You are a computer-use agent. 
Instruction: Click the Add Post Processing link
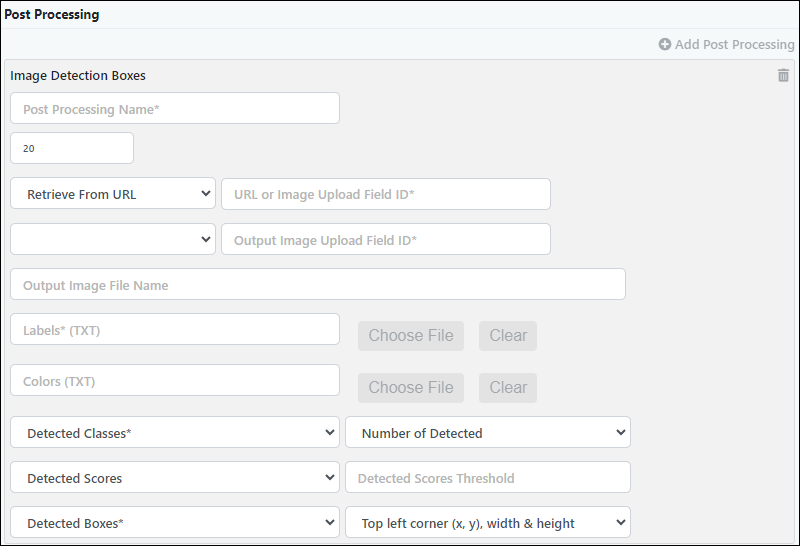[727, 44]
